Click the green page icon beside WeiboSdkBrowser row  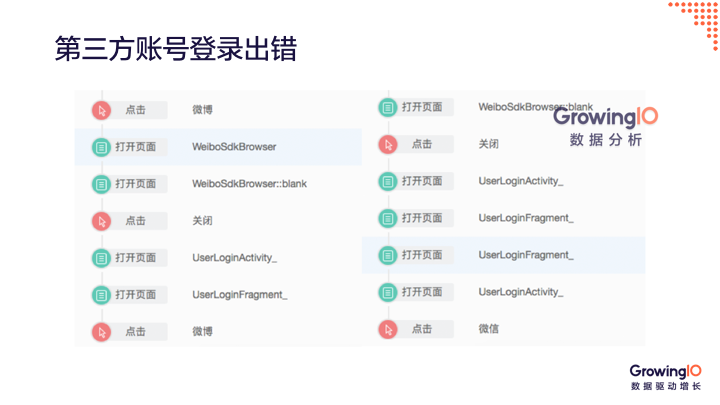point(100,147)
